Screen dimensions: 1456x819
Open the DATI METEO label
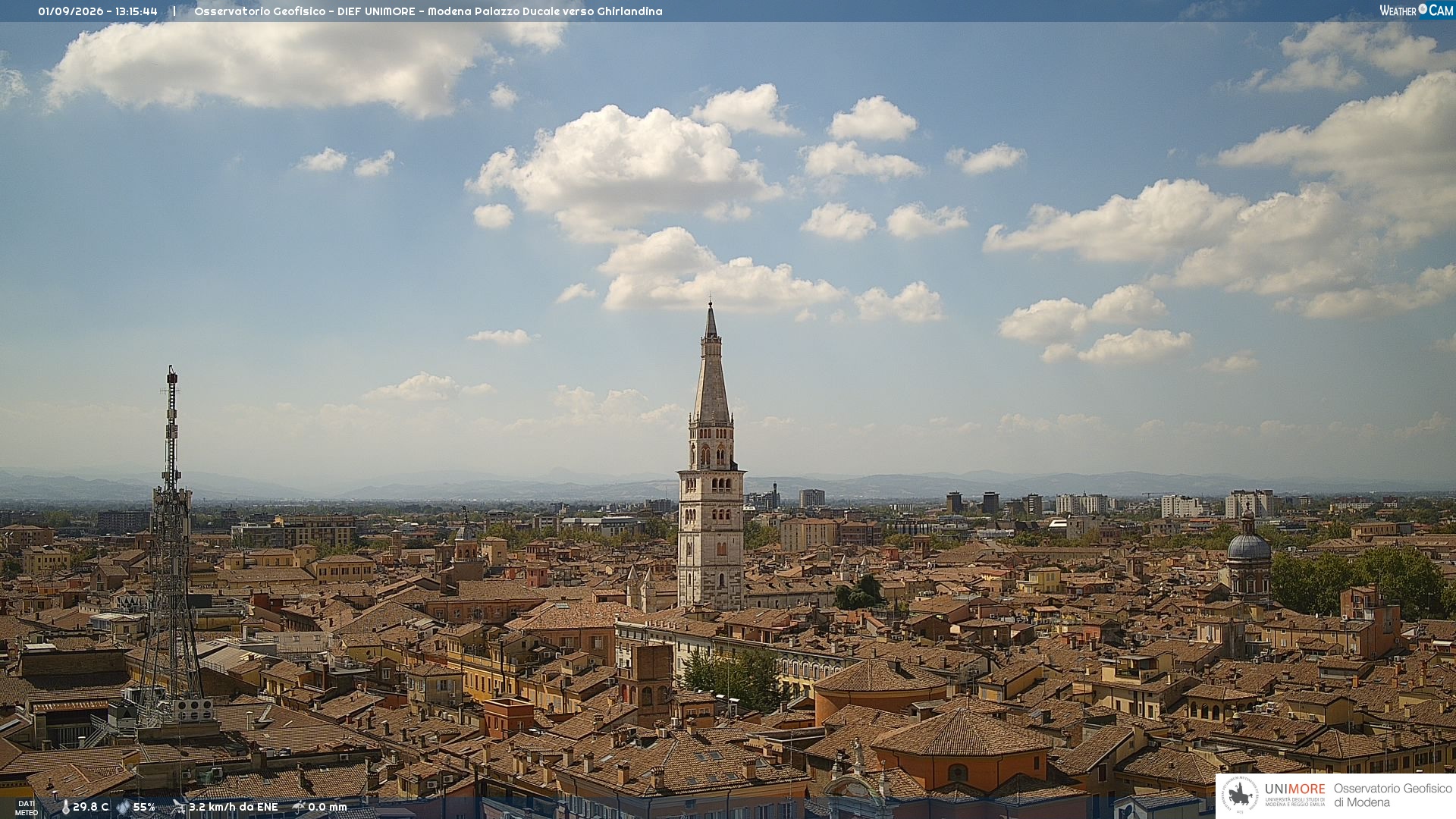[x=27, y=808]
